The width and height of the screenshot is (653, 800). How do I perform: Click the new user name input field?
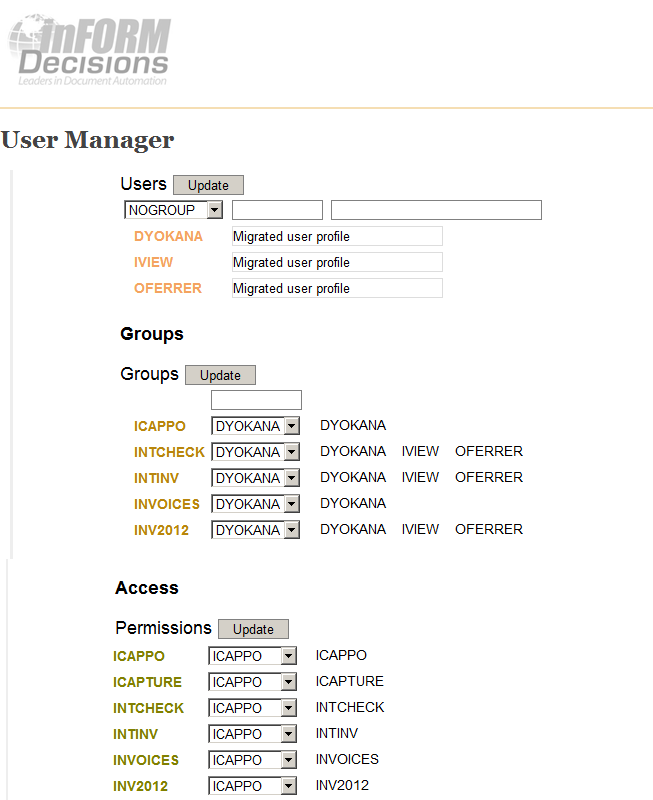point(278,210)
